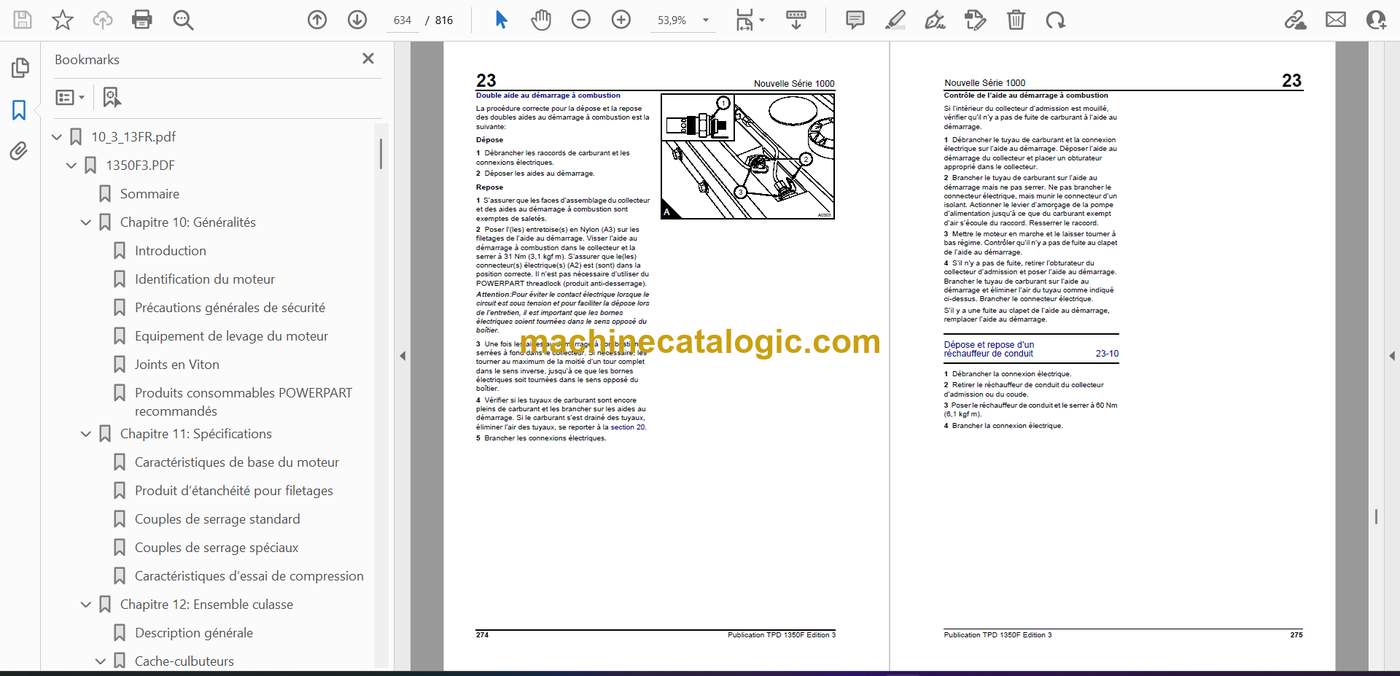Open Page Thumbnails sidebar panel
The image size is (1400, 676).
coord(19,68)
